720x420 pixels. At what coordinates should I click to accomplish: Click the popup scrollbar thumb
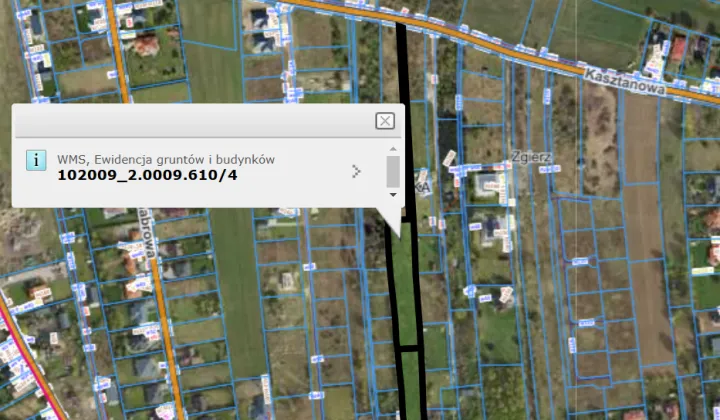(393, 172)
